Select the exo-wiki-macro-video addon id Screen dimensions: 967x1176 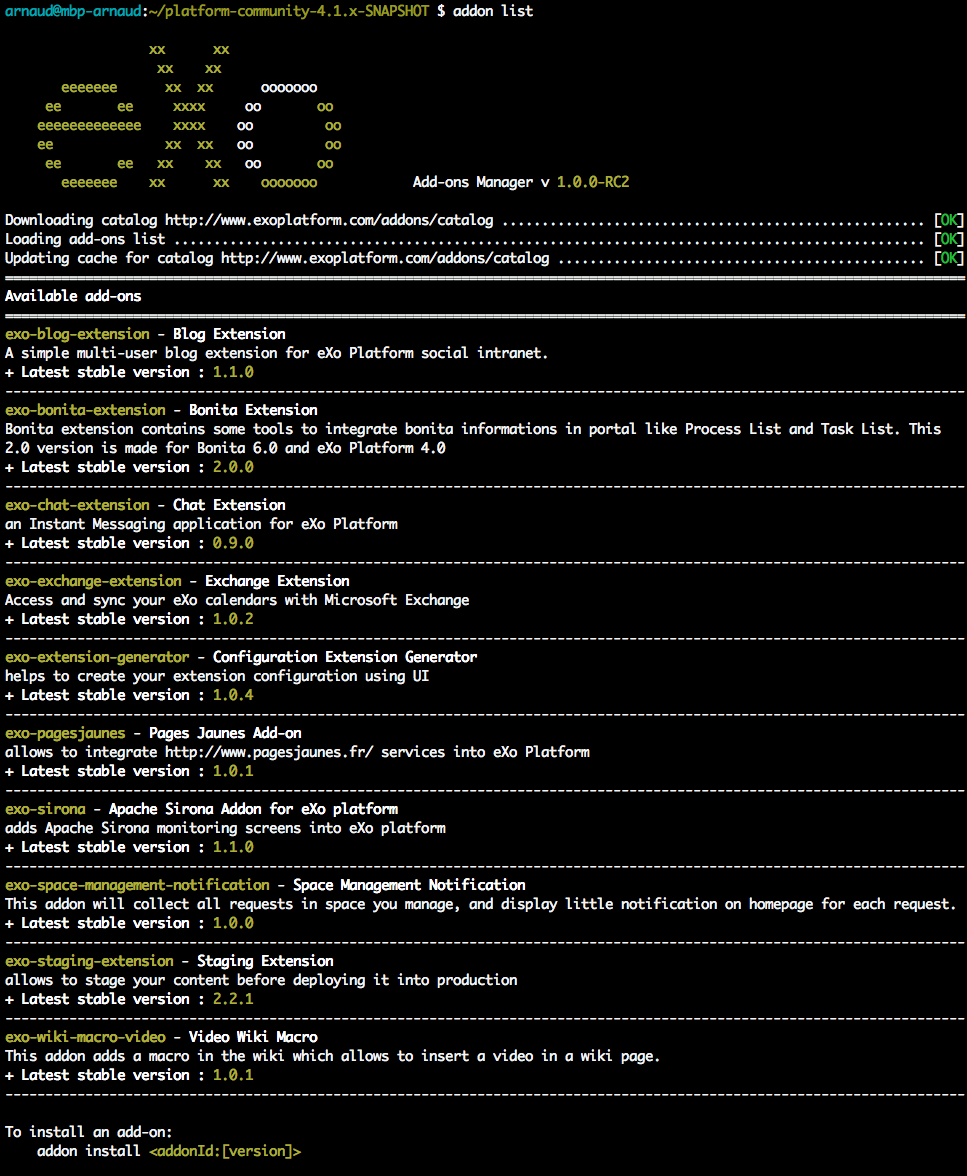pyautogui.click(x=85, y=1037)
